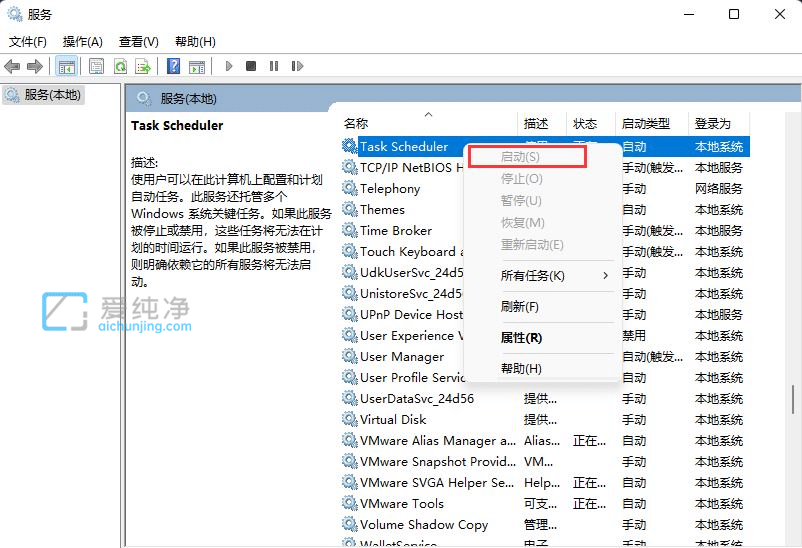
Task: Click gear icon beside Volume Shadow Copy
Action: [x=350, y=524]
